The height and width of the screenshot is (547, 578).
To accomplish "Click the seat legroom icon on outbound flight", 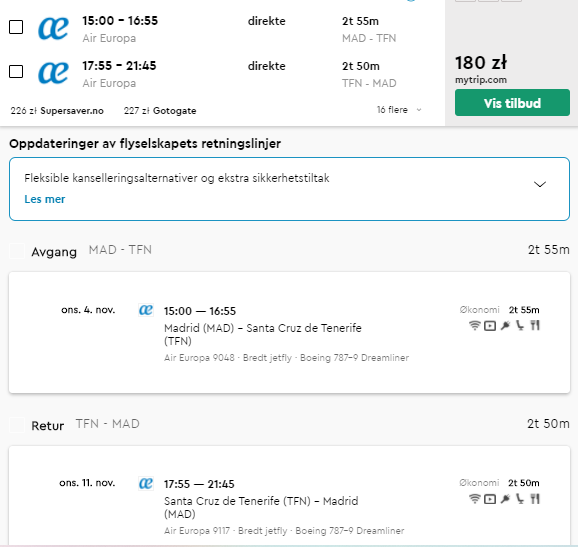I will coord(520,325).
